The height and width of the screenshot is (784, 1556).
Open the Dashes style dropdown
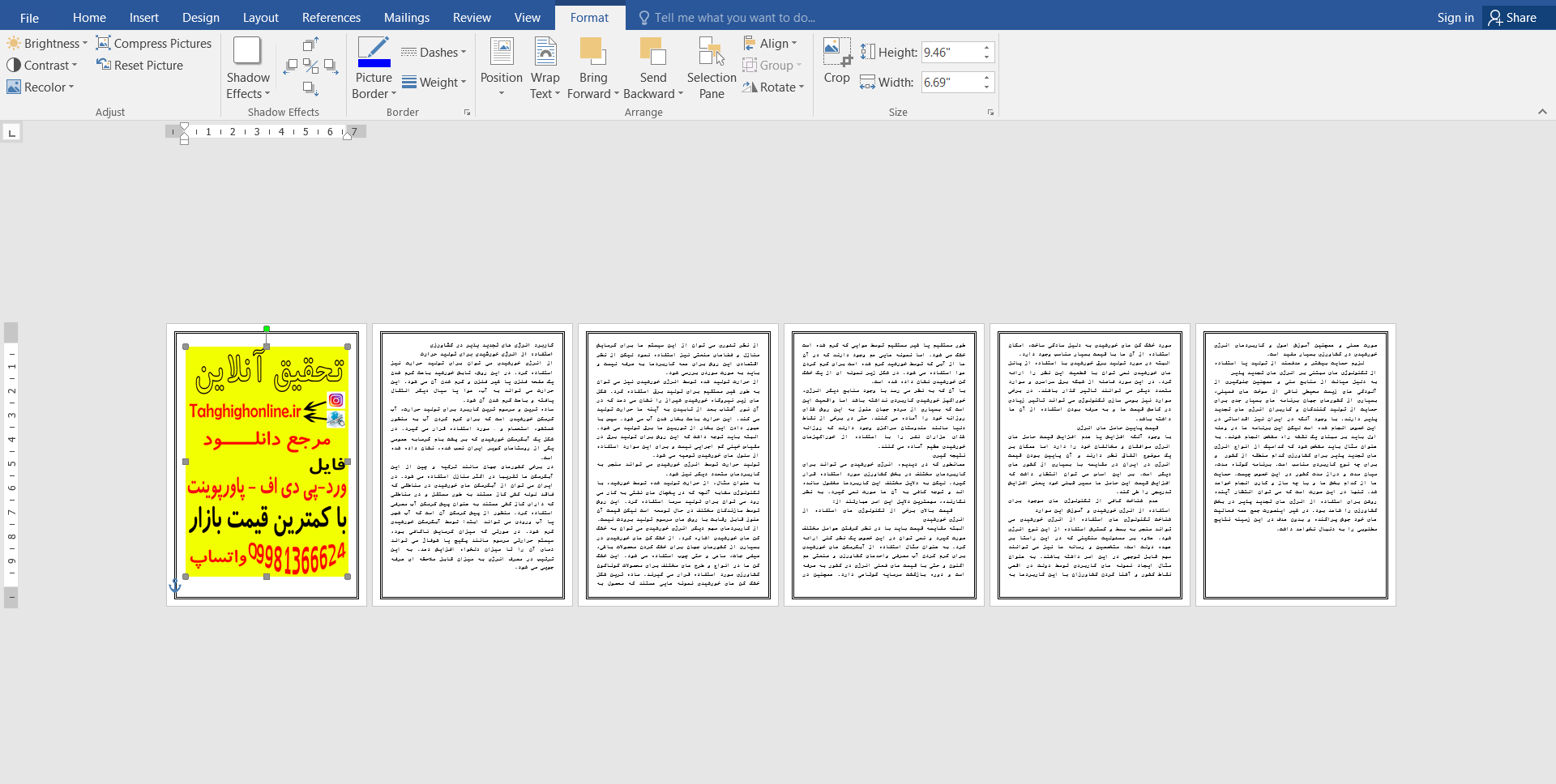[x=434, y=53]
